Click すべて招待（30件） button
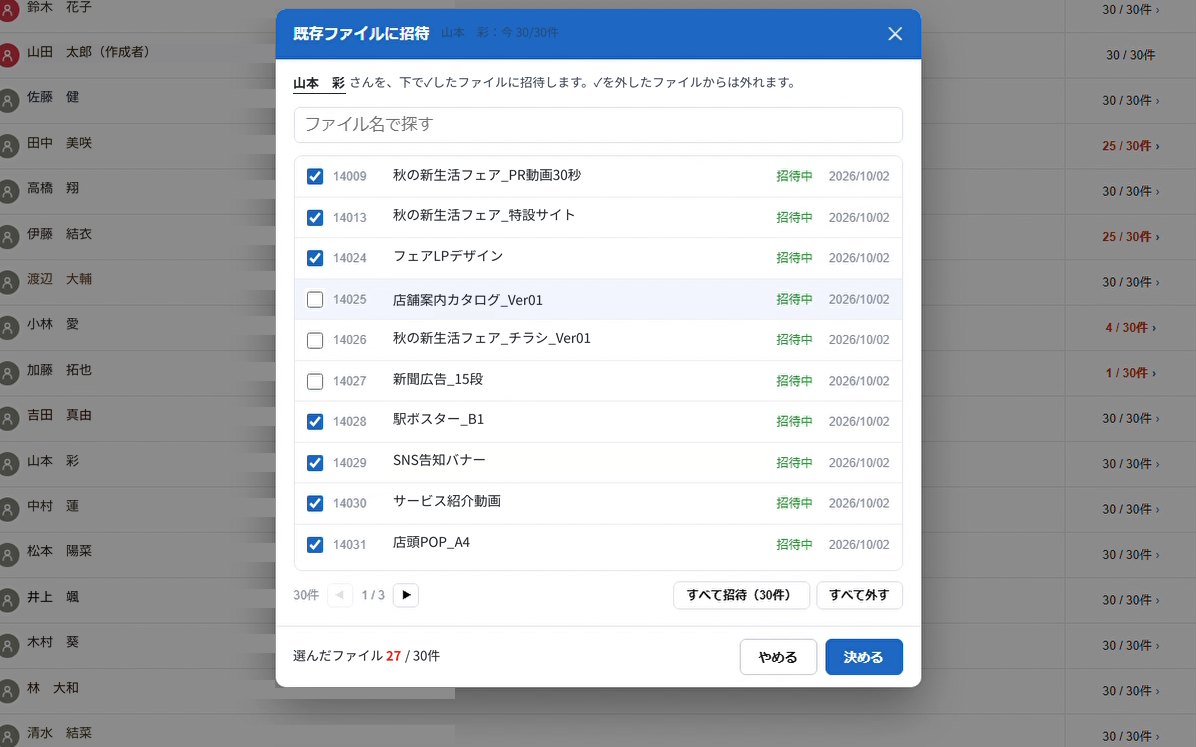This screenshot has width=1196, height=747. coord(741,595)
